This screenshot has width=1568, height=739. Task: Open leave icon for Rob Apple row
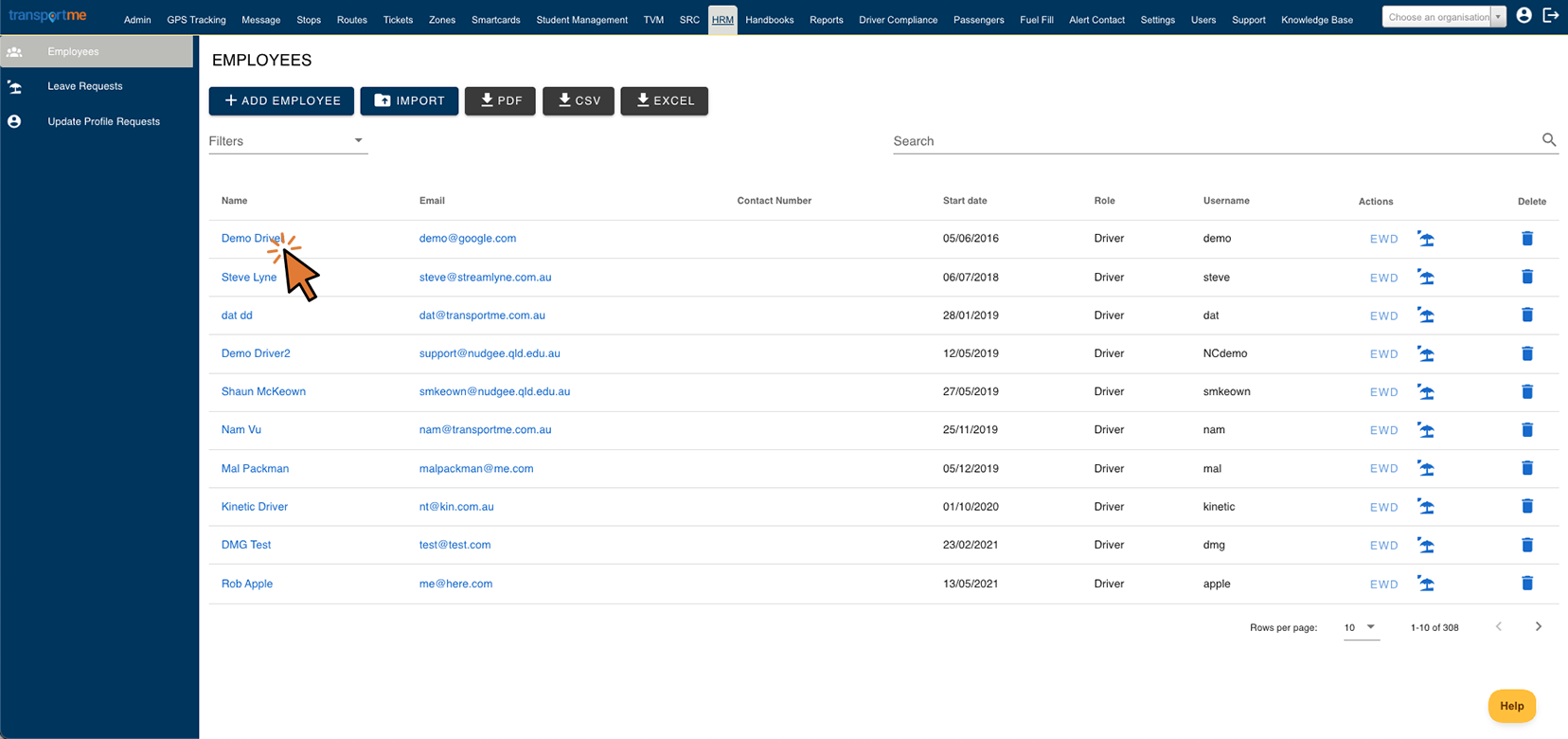[x=1426, y=585]
